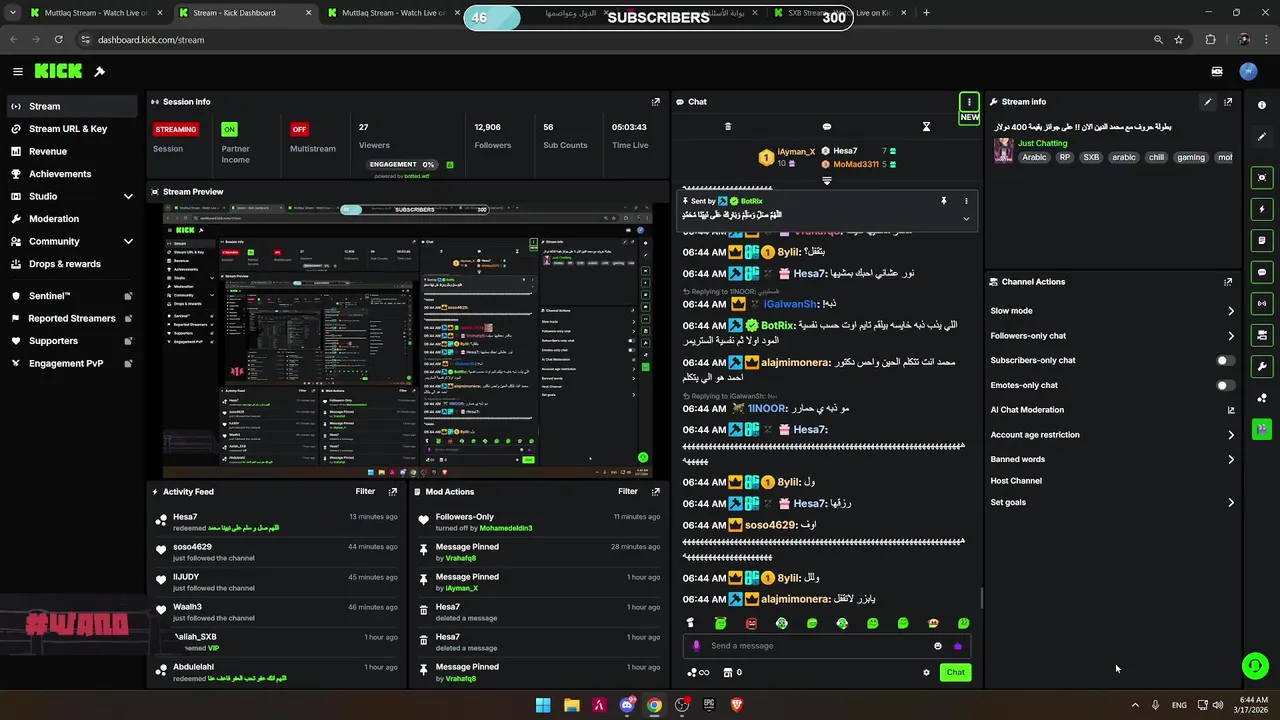Click the speech bubble icon in Chat toolbar
The image size is (1280, 720).
point(827,127)
